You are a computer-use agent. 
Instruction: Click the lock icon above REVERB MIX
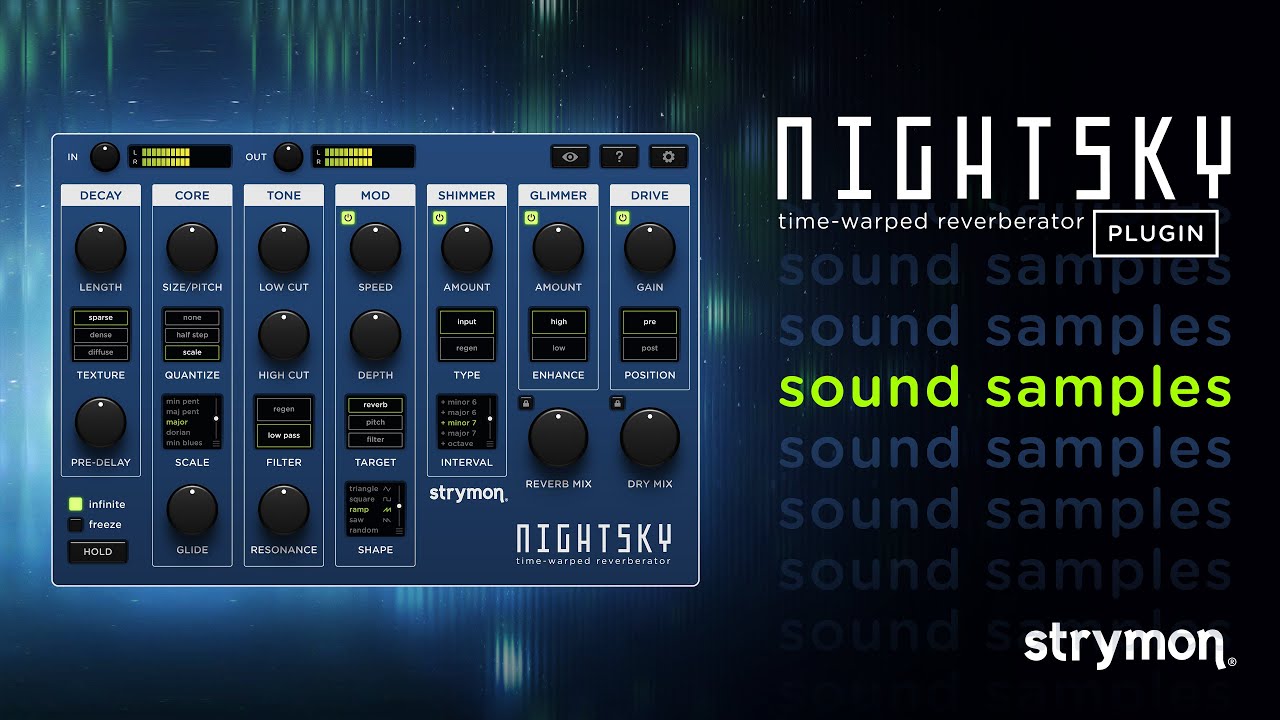(x=525, y=403)
